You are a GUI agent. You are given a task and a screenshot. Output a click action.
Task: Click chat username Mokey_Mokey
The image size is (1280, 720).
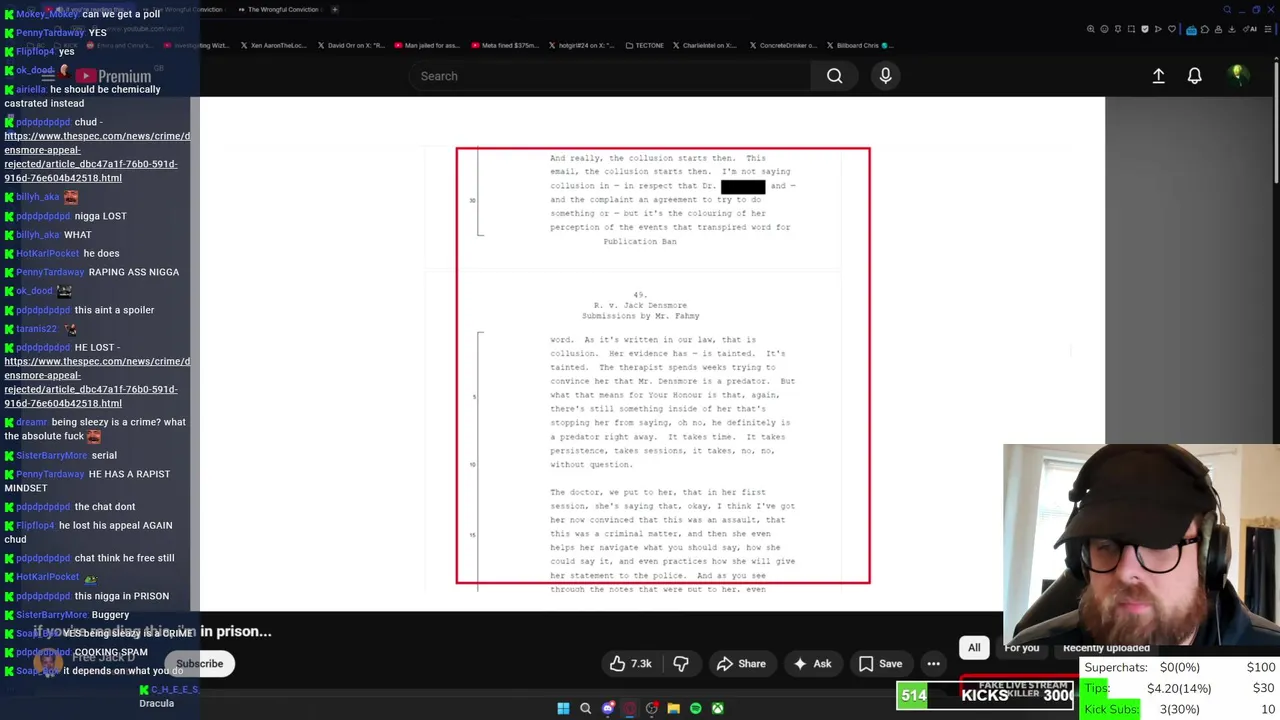(47, 14)
